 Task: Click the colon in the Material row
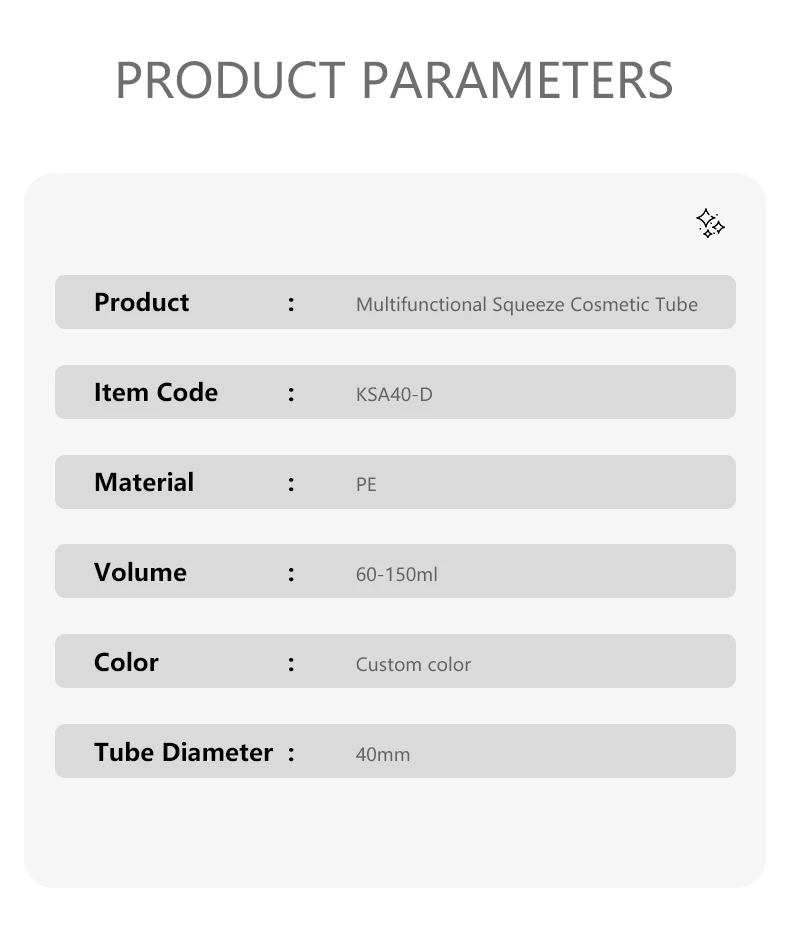coord(291,484)
